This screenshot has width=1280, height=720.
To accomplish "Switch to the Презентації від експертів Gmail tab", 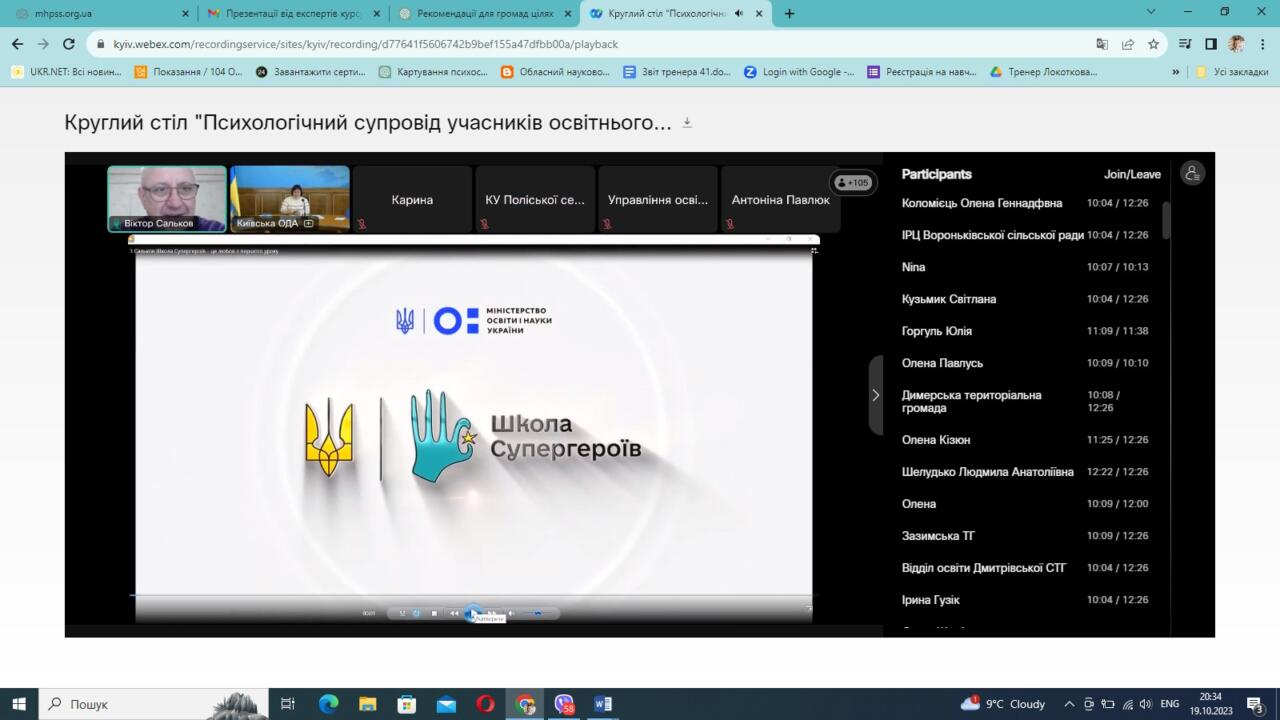I will point(293,14).
